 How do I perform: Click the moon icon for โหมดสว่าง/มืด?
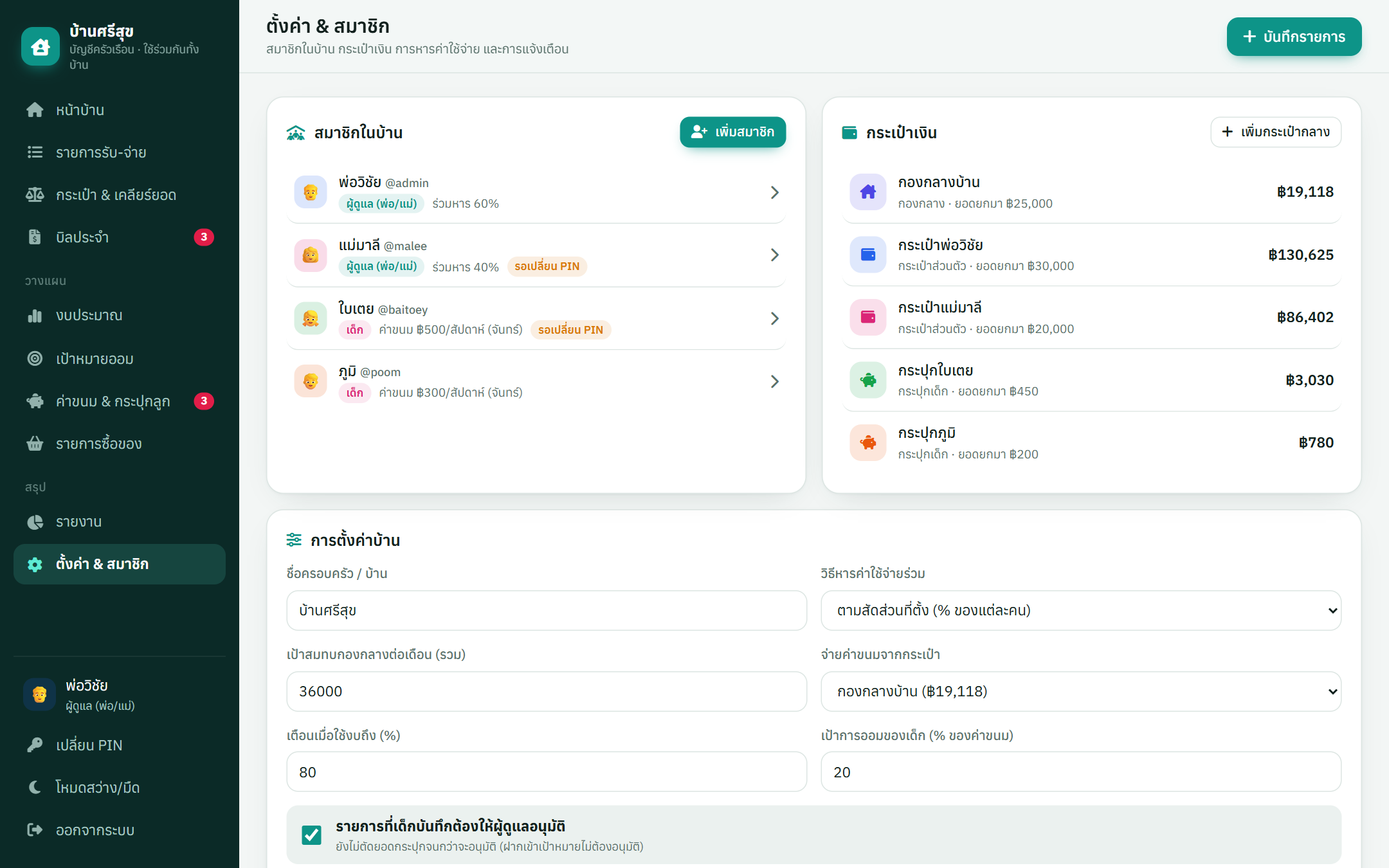tap(35, 787)
